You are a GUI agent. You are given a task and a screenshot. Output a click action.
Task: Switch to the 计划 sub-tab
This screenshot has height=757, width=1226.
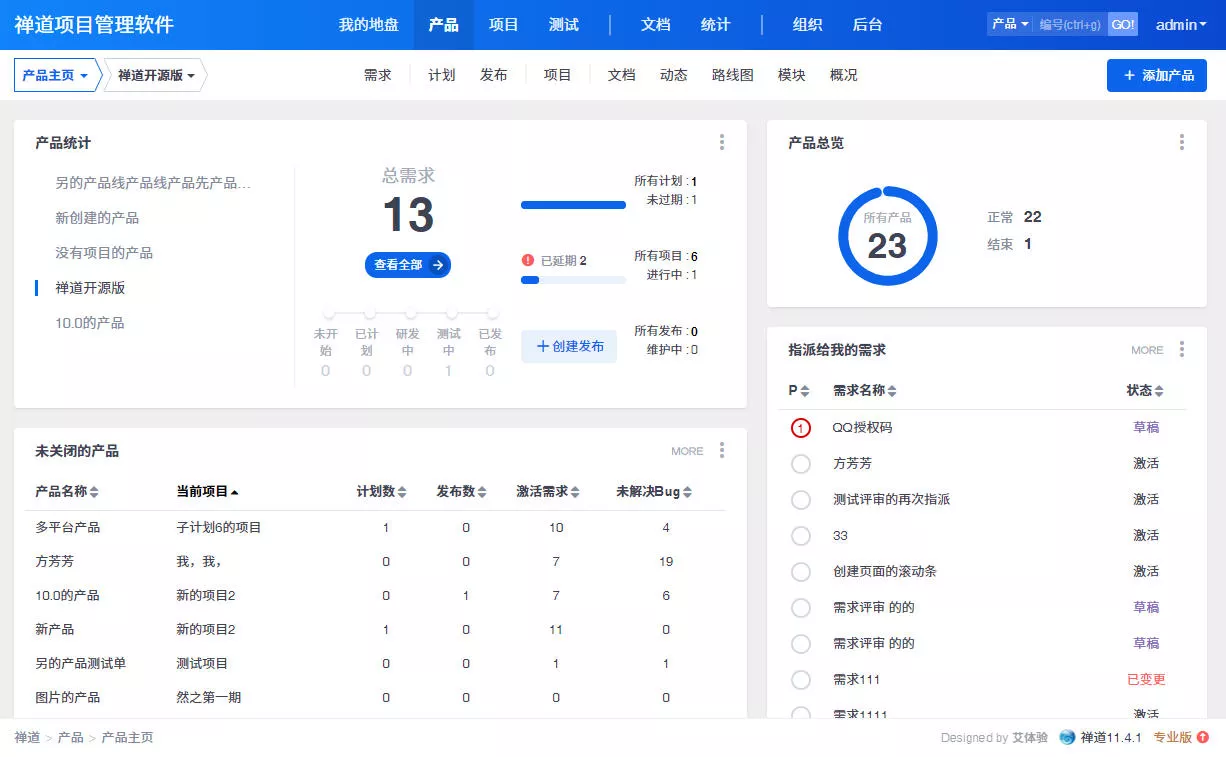tap(442, 75)
